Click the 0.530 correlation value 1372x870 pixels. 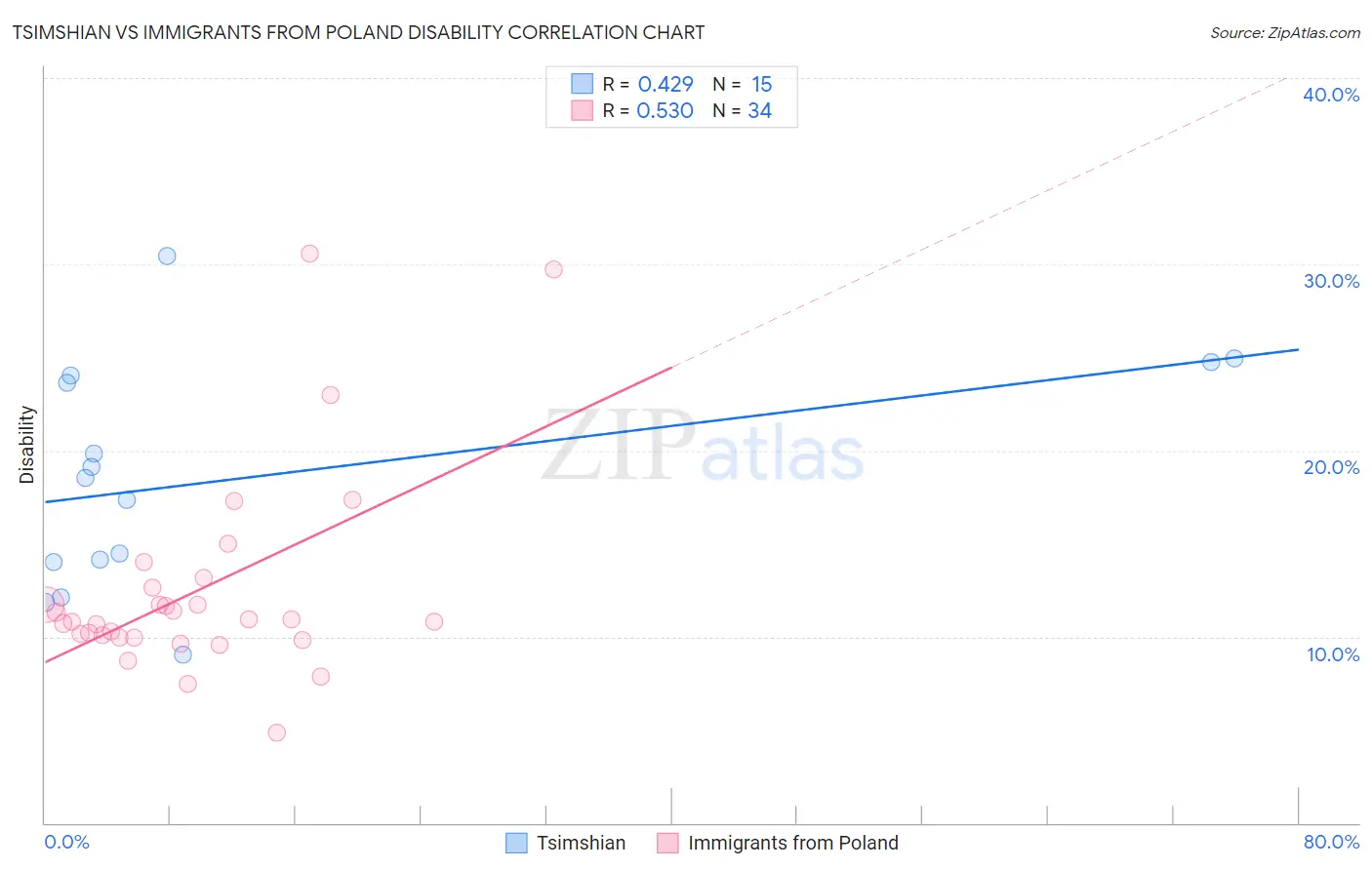[x=665, y=110]
